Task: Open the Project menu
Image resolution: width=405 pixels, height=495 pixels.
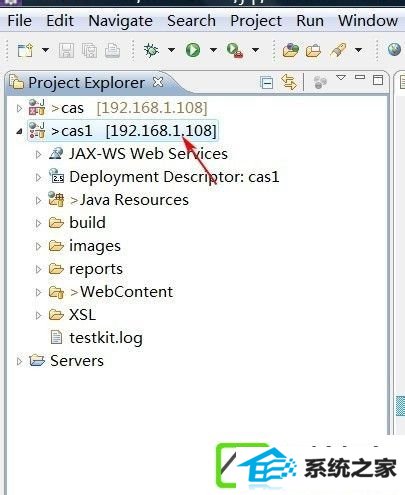Action: pos(256,21)
